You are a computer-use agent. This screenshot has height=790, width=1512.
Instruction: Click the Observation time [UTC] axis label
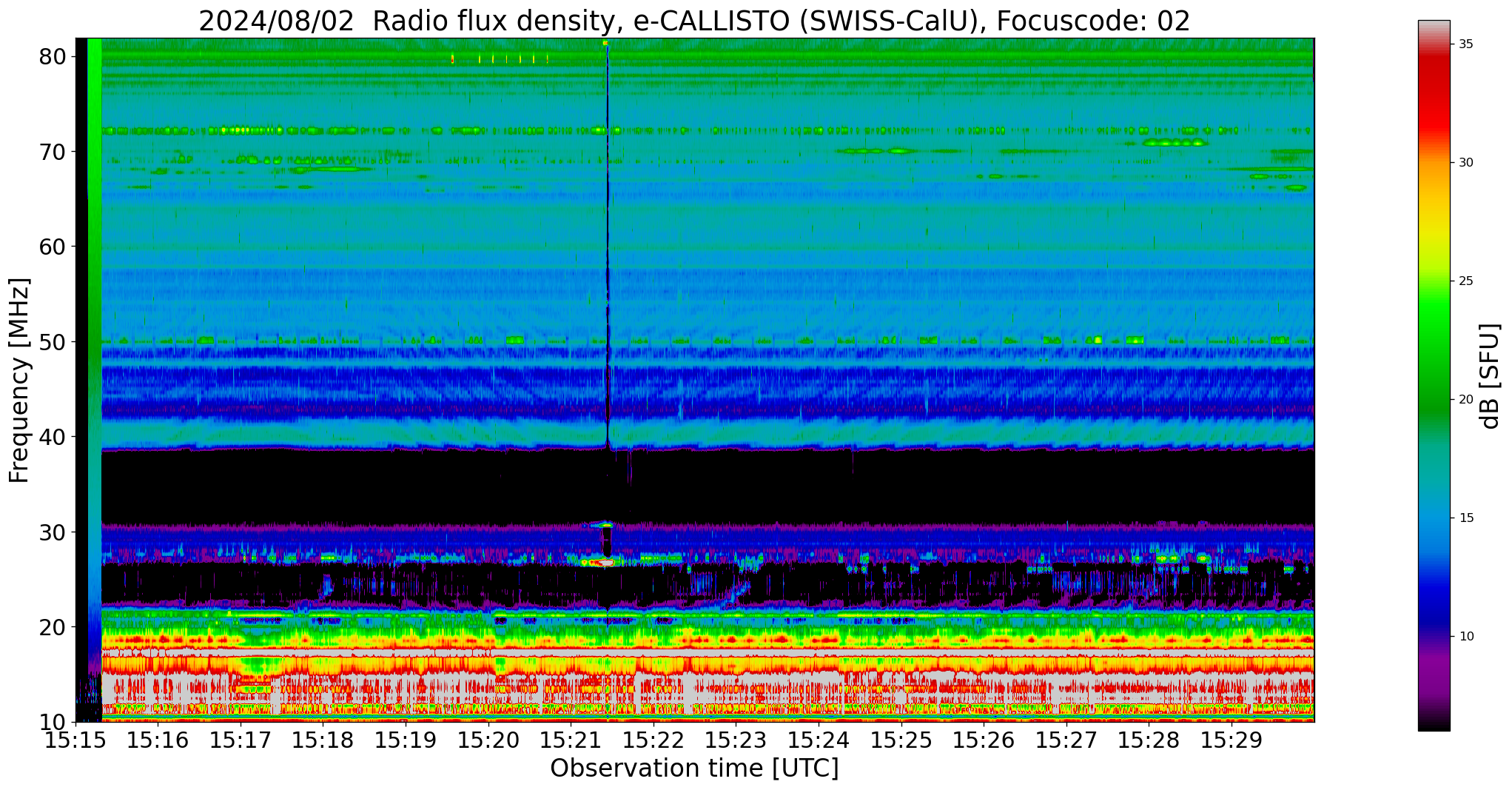[x=694, y=769]
